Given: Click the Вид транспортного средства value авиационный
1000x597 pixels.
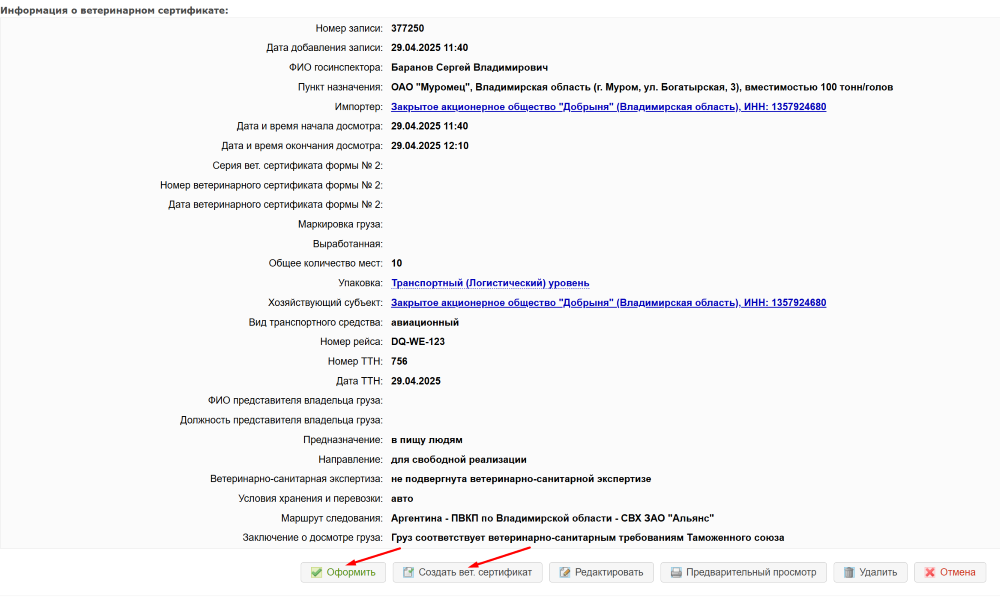Looking at the screenshot, I should tap(425, 322).
